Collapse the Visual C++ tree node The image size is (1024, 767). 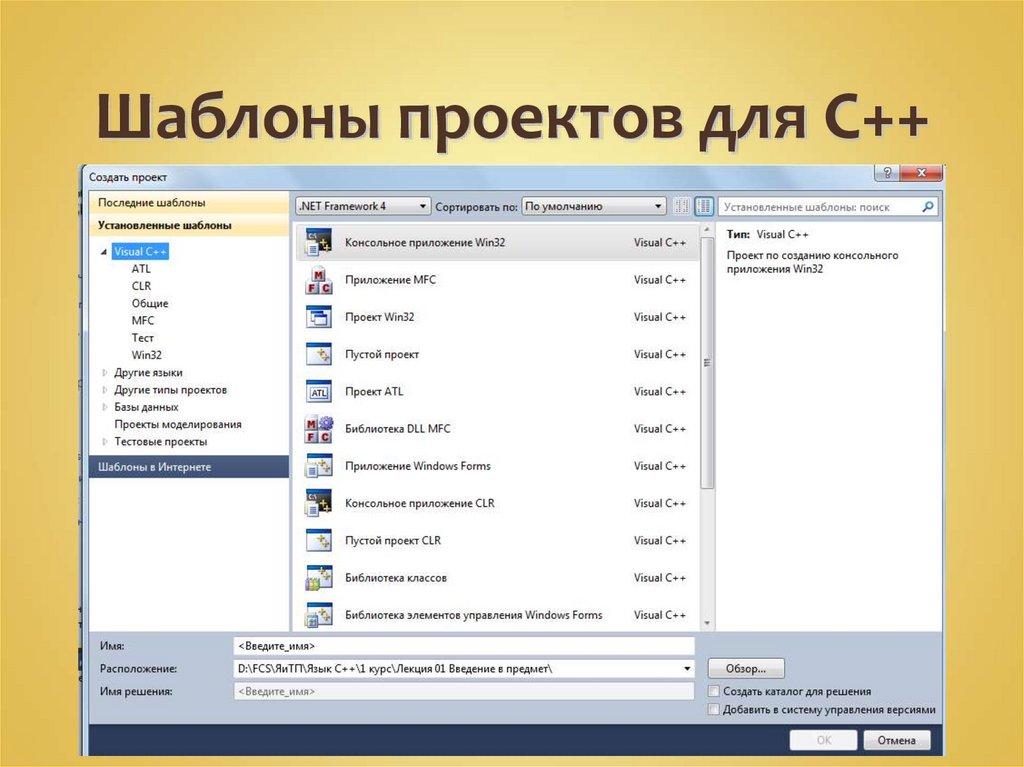(x=104, y=252)
